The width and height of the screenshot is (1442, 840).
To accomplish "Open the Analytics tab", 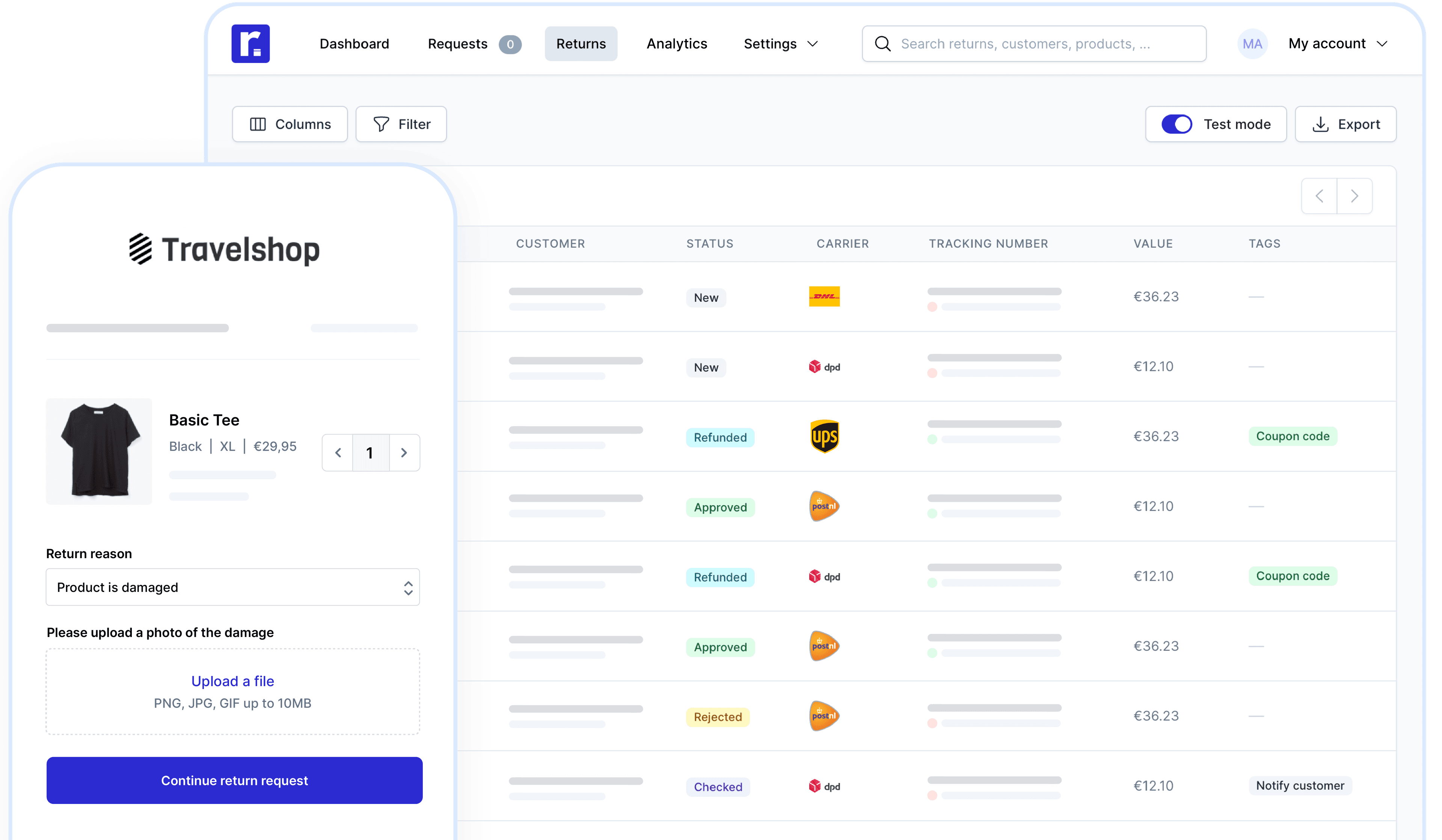I will tap(676, 44).
